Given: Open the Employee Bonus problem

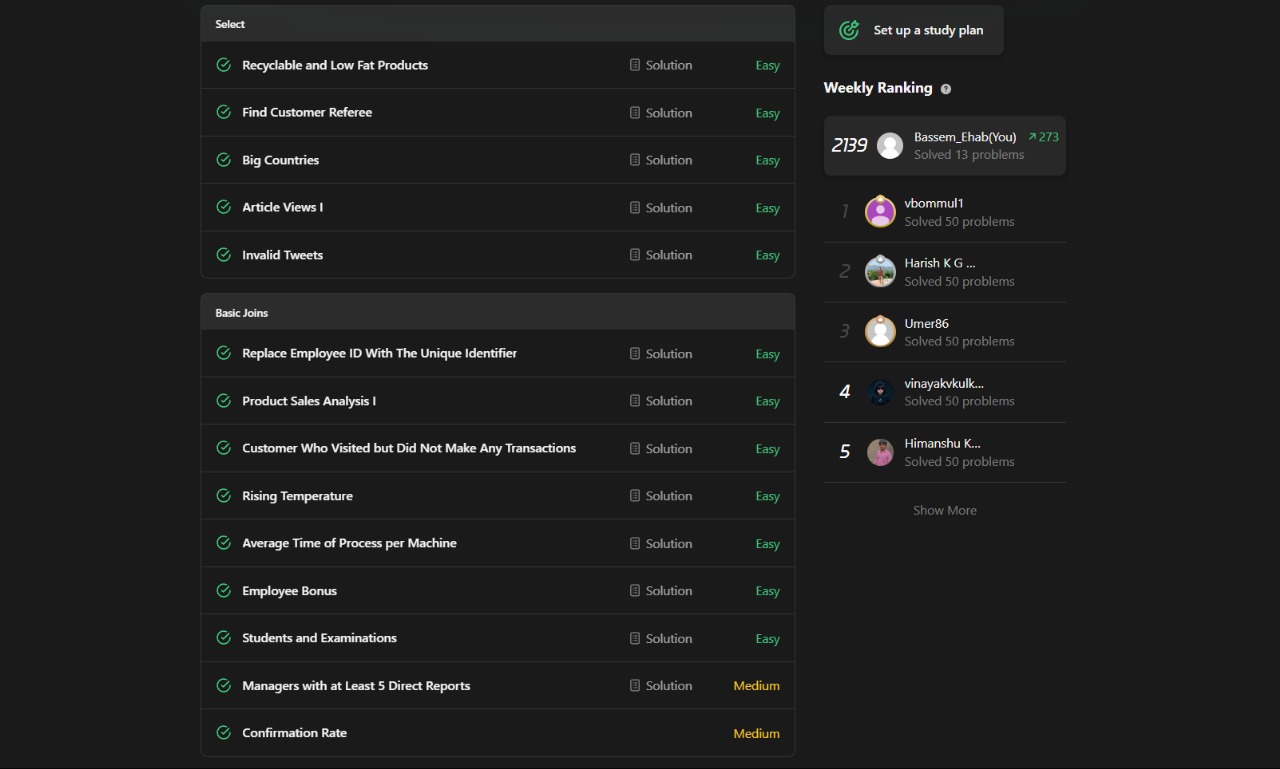Looking at the screenshot, I should point(290,591).
